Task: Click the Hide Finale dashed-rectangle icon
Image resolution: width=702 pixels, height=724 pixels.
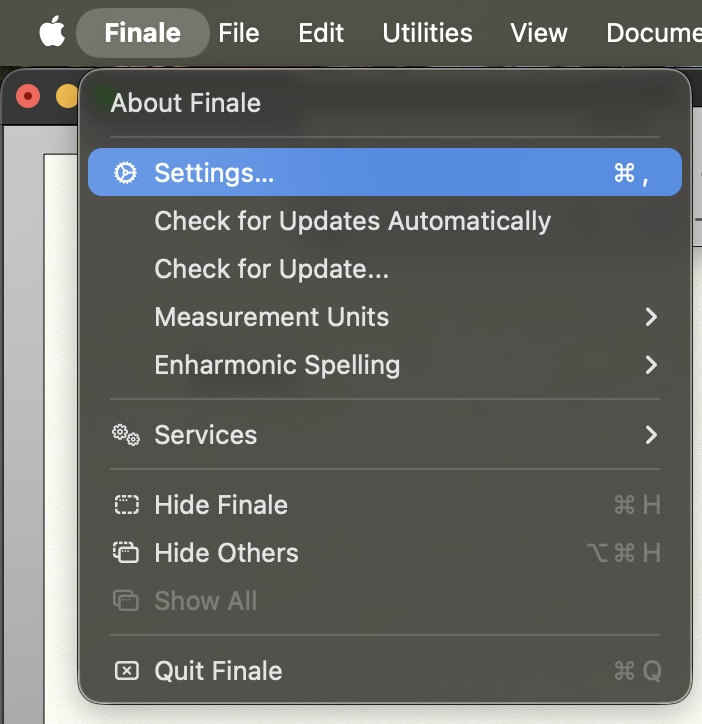Action: coord(126,505)
